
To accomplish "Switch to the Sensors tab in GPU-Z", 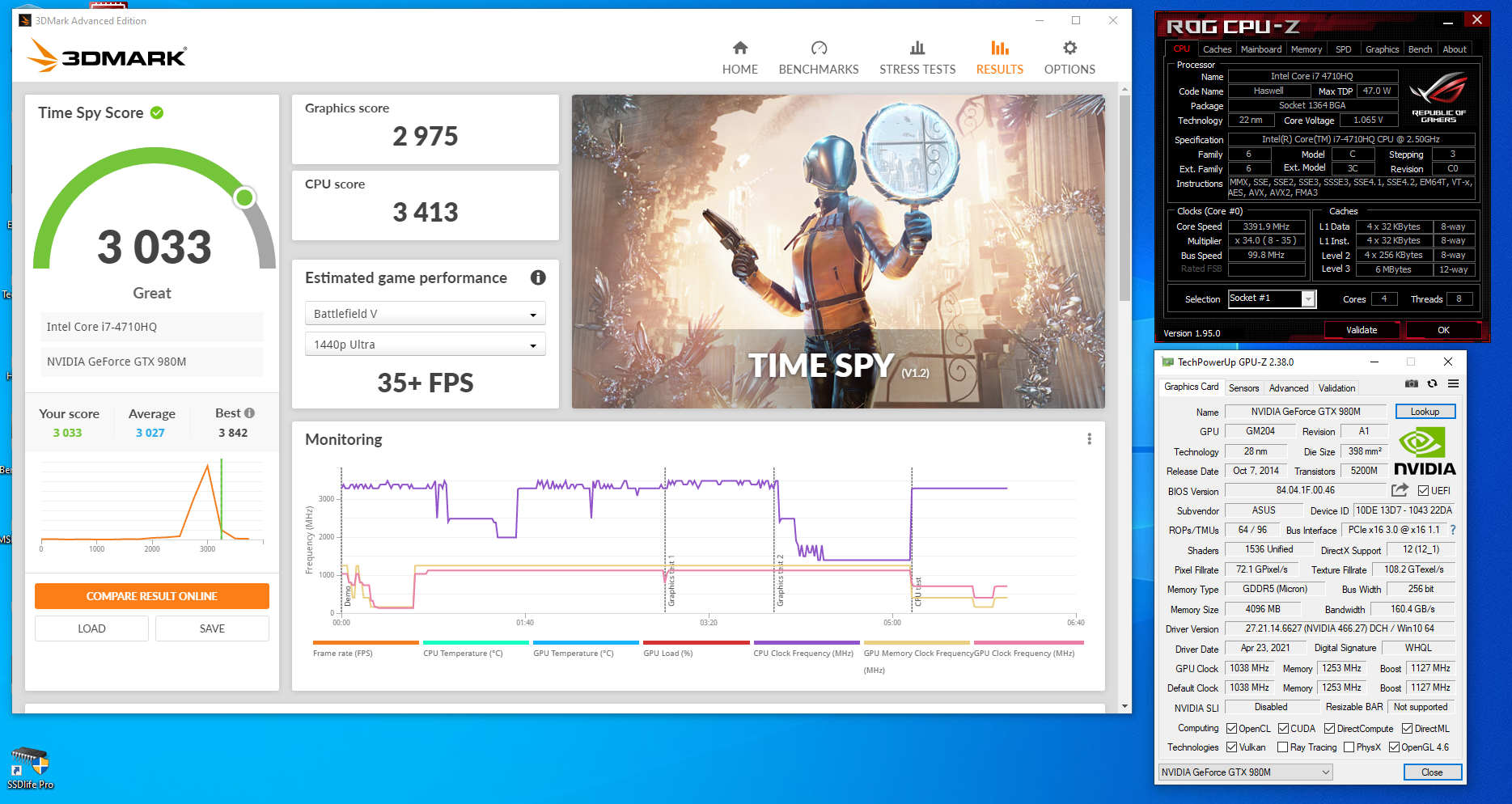I will pos(1243,388).
